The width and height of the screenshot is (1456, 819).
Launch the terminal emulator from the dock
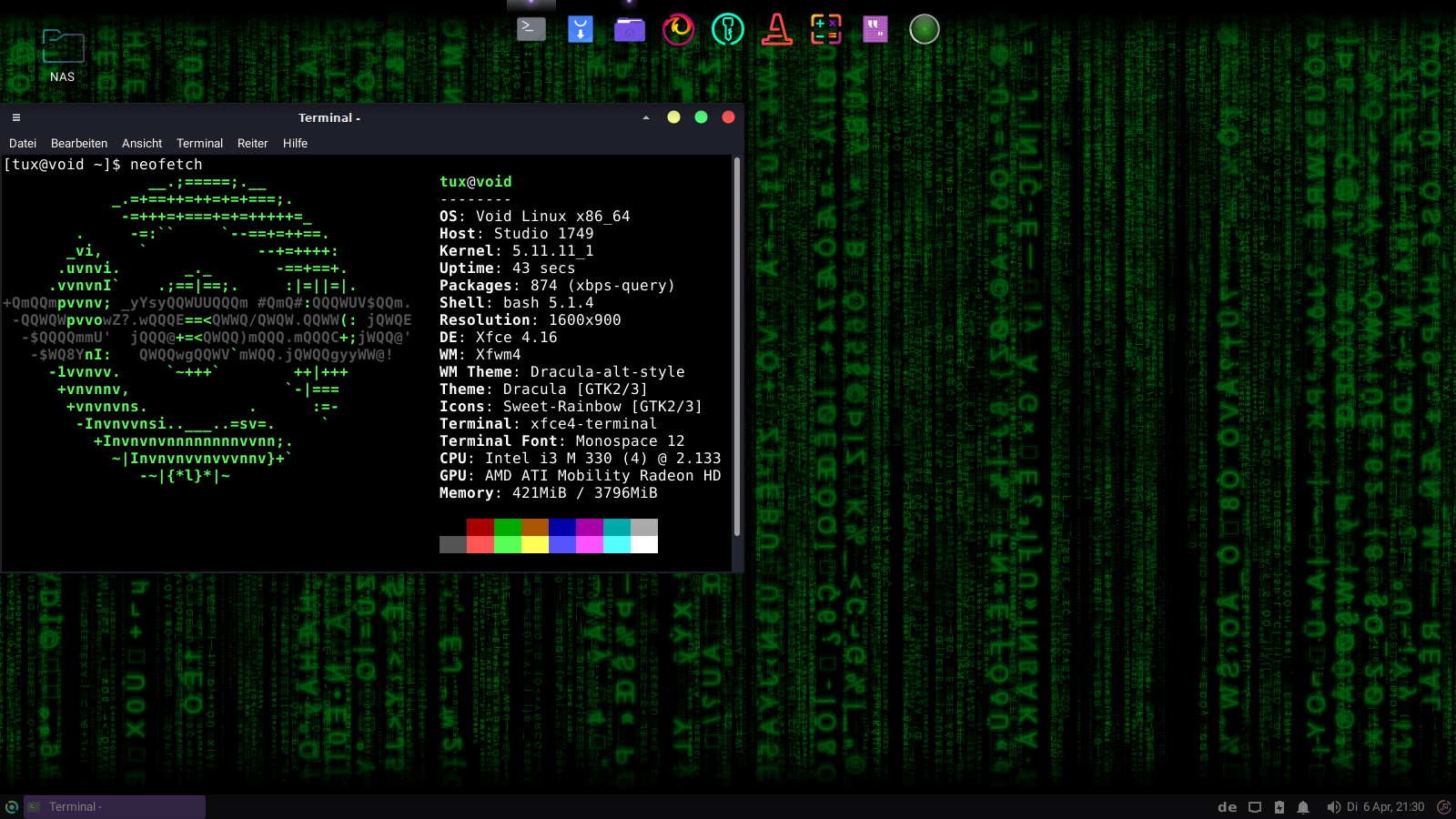531,29
